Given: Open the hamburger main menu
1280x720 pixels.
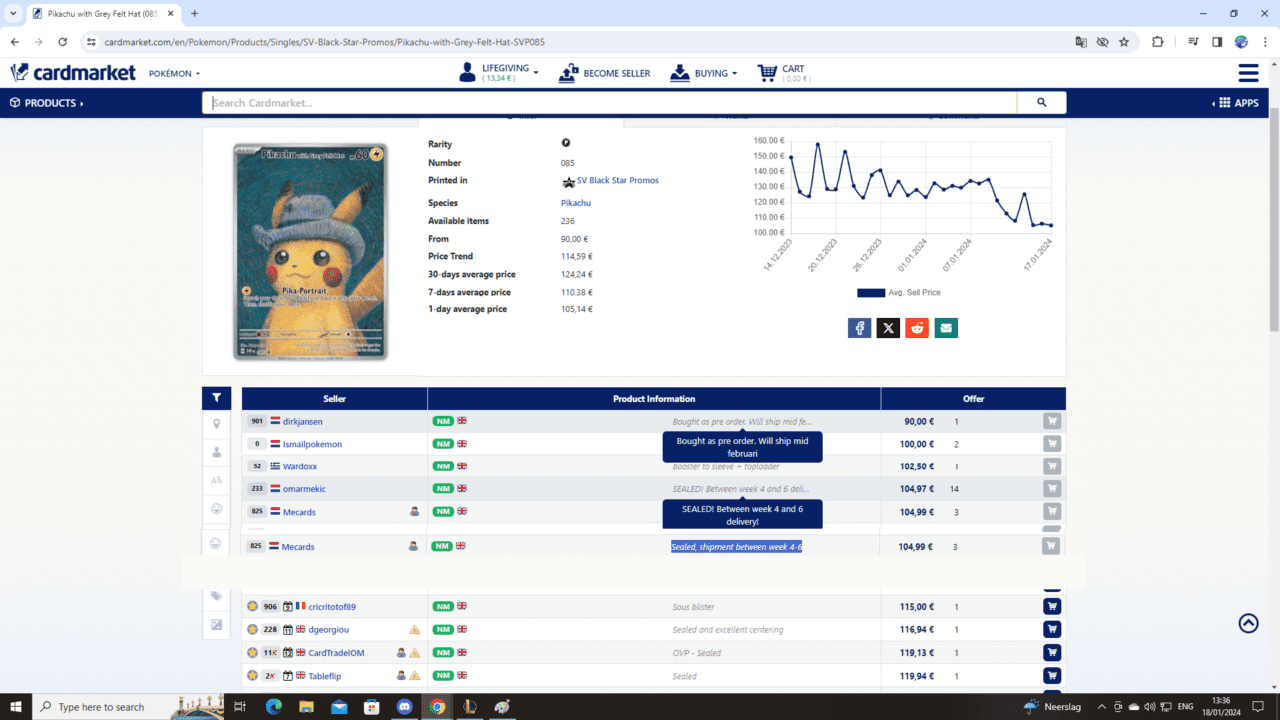Looking at the screenshot, I should click(1248, 73).
